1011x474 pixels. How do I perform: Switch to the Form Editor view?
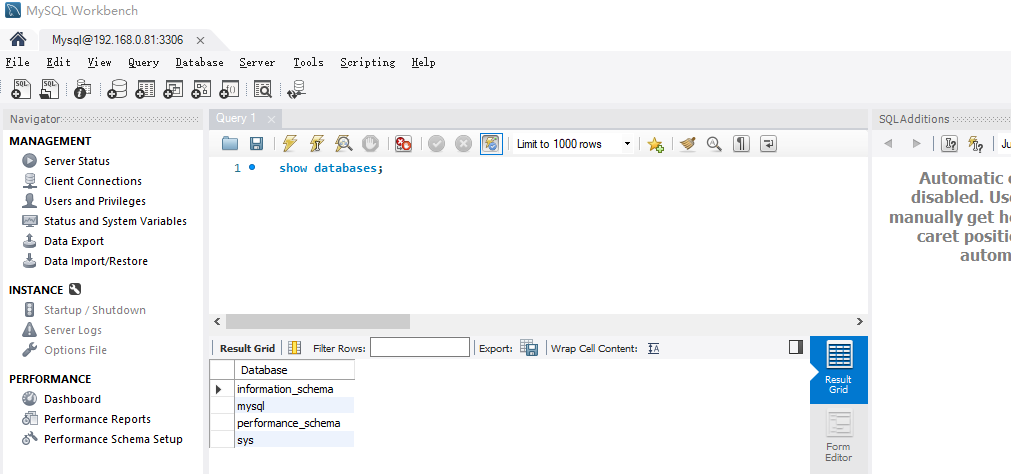(839, 438)
